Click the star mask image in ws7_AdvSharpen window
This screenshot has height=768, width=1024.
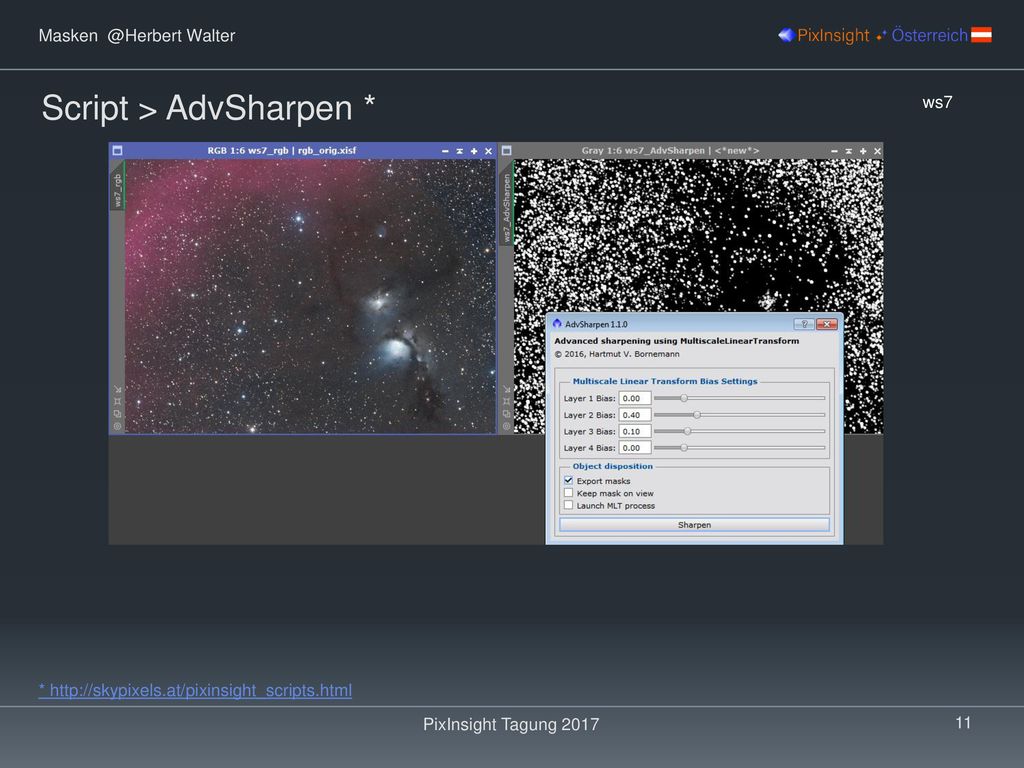click(698, 235)
